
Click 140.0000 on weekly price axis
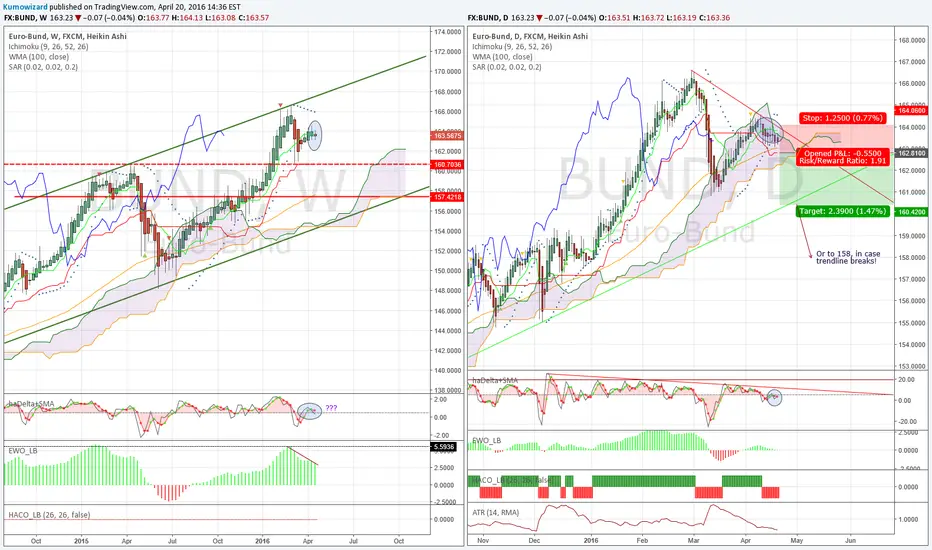pyautogui.click(x=447, y=370)
